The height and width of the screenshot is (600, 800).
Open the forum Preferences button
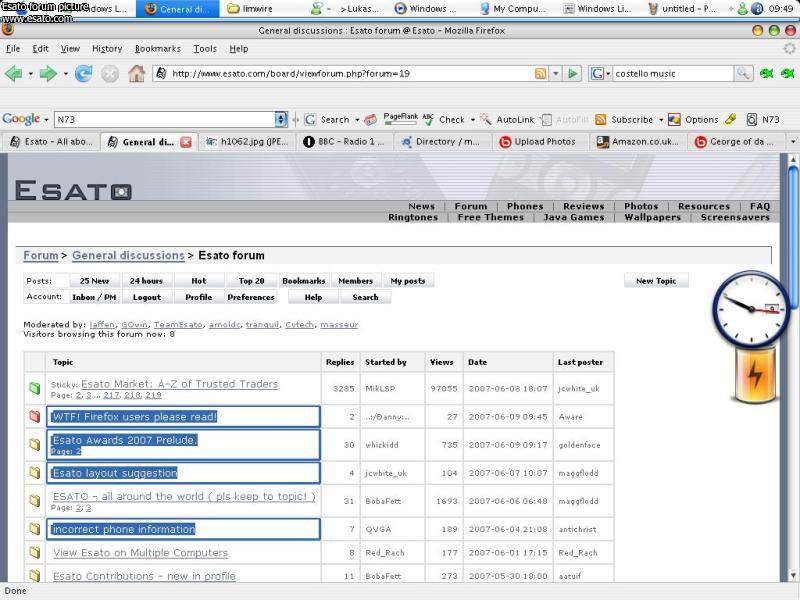coord(251,297)
